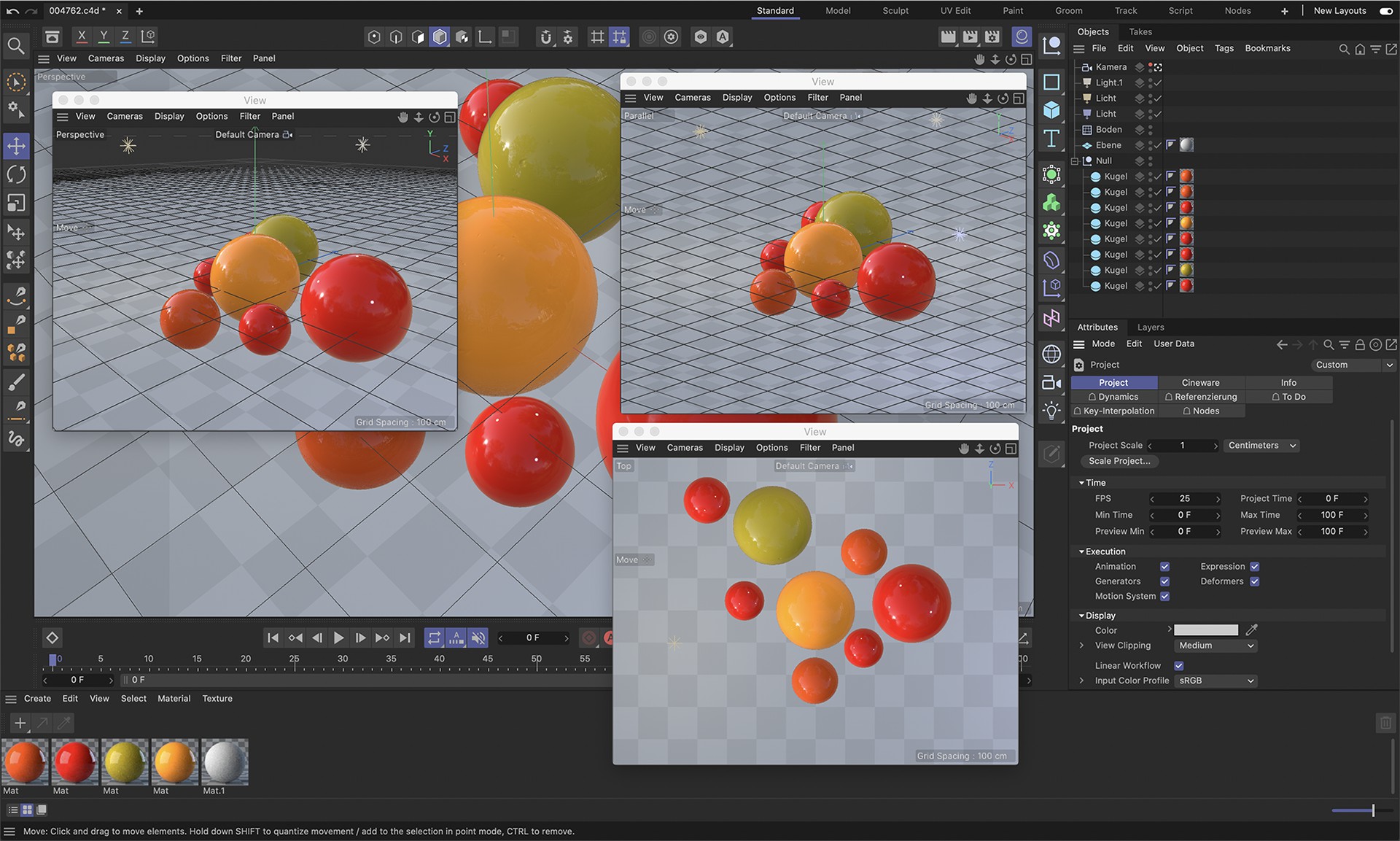
Task: Collapse the Execution section
Action: click(x=1081, y=551)
